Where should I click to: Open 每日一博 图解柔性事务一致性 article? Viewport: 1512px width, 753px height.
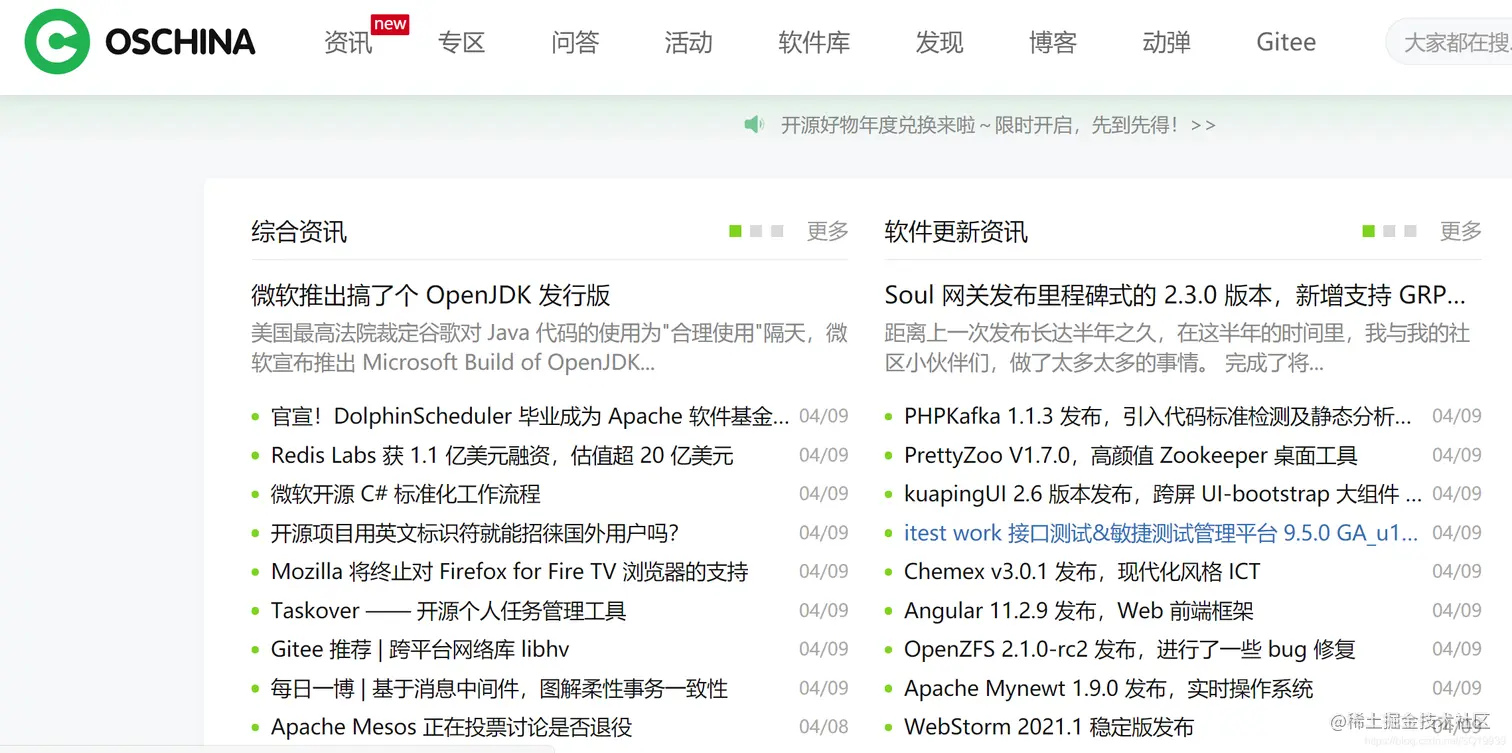click(x=500, y=689)
